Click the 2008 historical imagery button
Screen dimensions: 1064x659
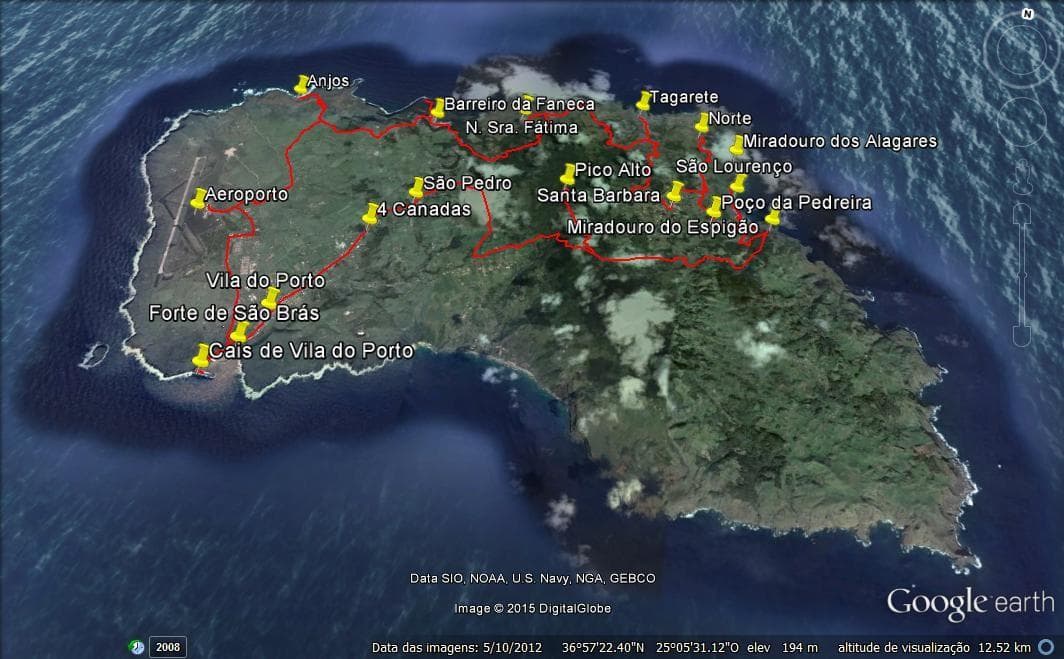pos(168,647)
